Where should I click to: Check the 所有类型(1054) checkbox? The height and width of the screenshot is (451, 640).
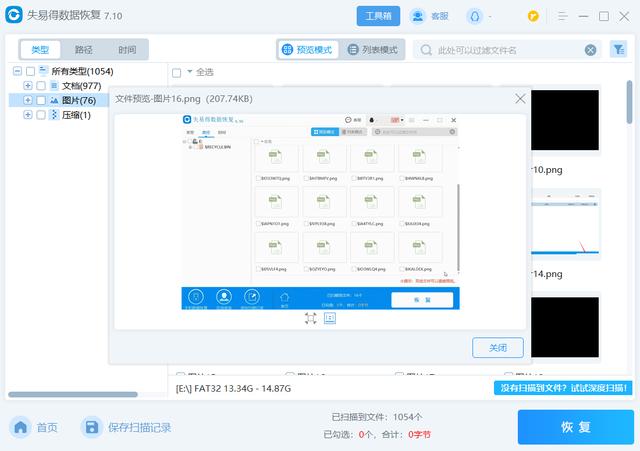[30, 71]
